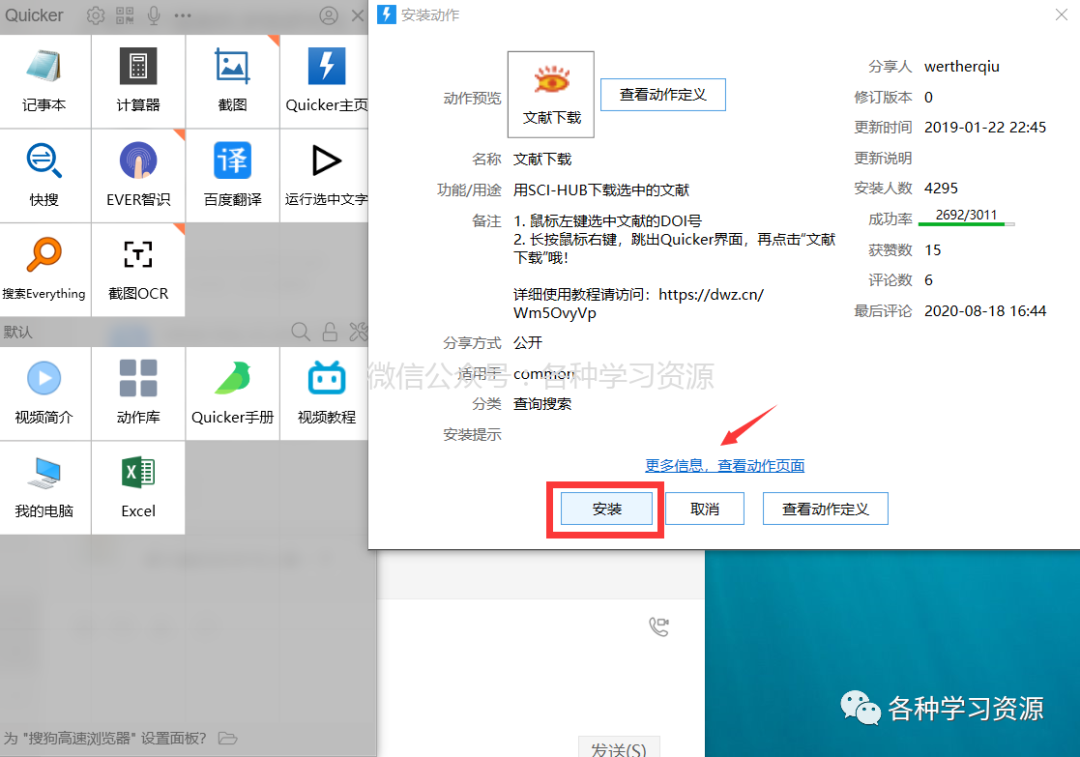Click the 公开 share mode value
Screen dimensions: 1080x757
(528, 342)
